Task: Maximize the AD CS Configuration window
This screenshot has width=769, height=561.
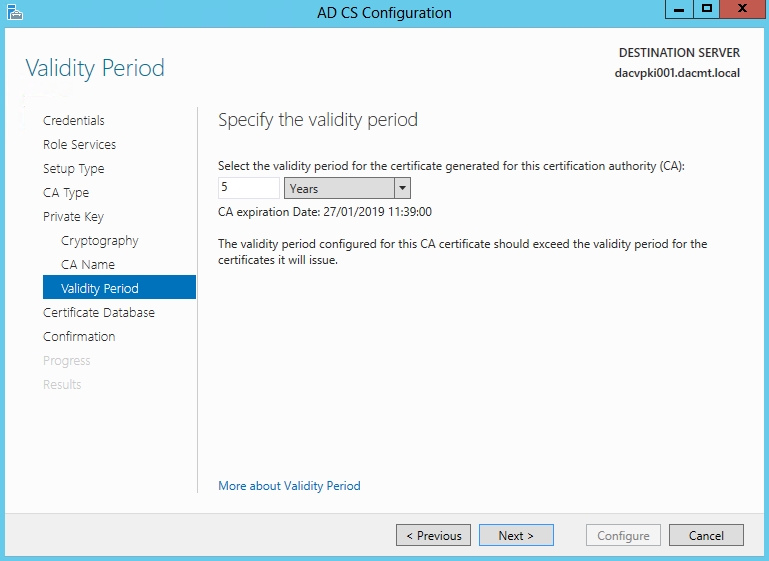Action: pos(707,9)
